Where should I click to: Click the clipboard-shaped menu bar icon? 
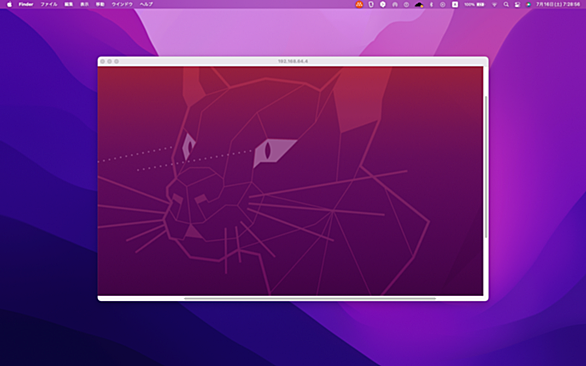(371, 4)
